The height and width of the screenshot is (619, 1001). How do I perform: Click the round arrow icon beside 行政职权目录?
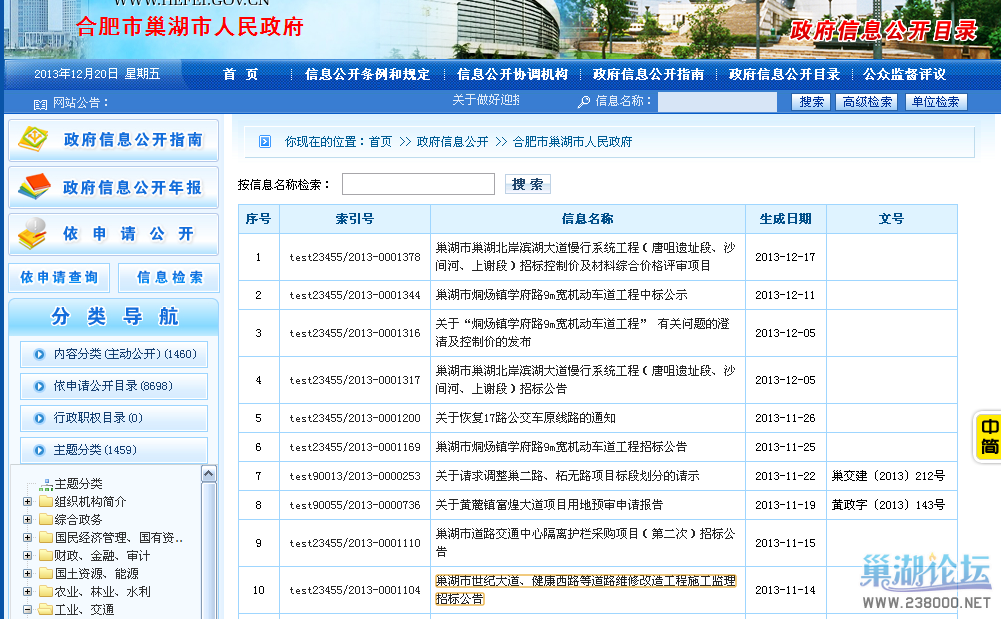click(x=40, y=418)
